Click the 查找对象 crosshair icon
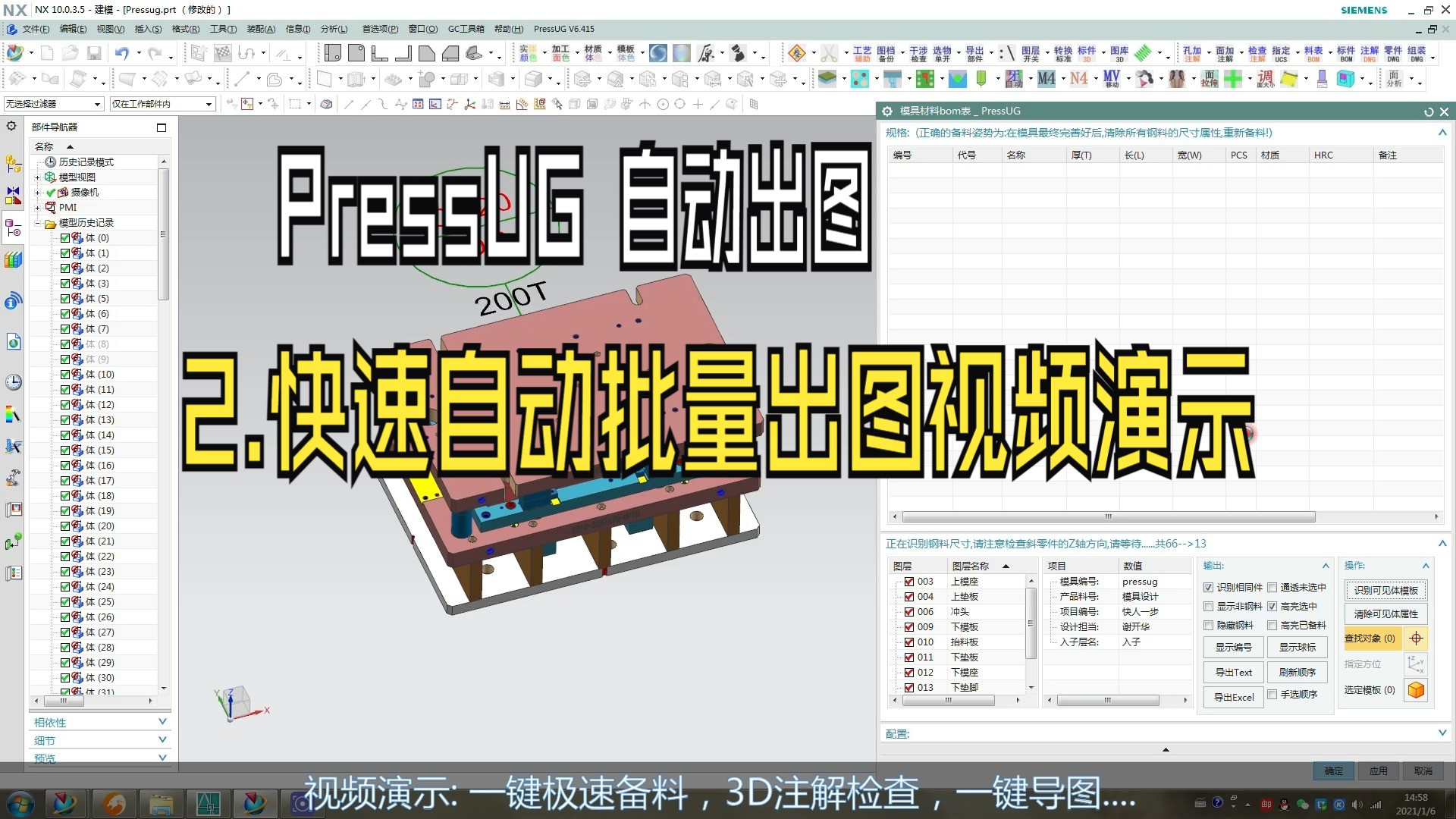 tap(1416, 639)
